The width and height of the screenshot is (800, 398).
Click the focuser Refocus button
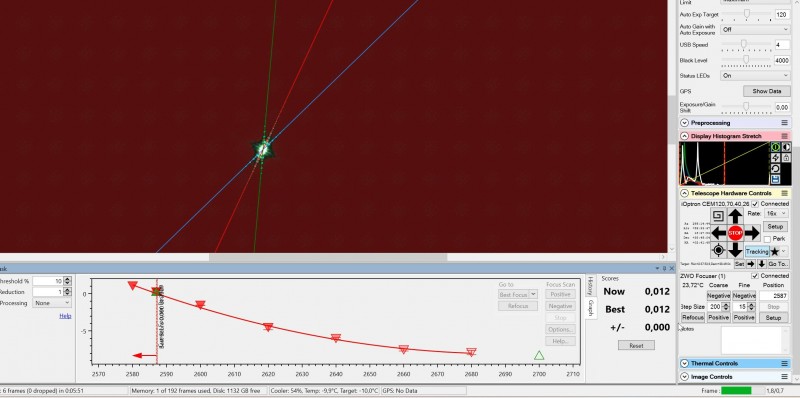(693, 317)
